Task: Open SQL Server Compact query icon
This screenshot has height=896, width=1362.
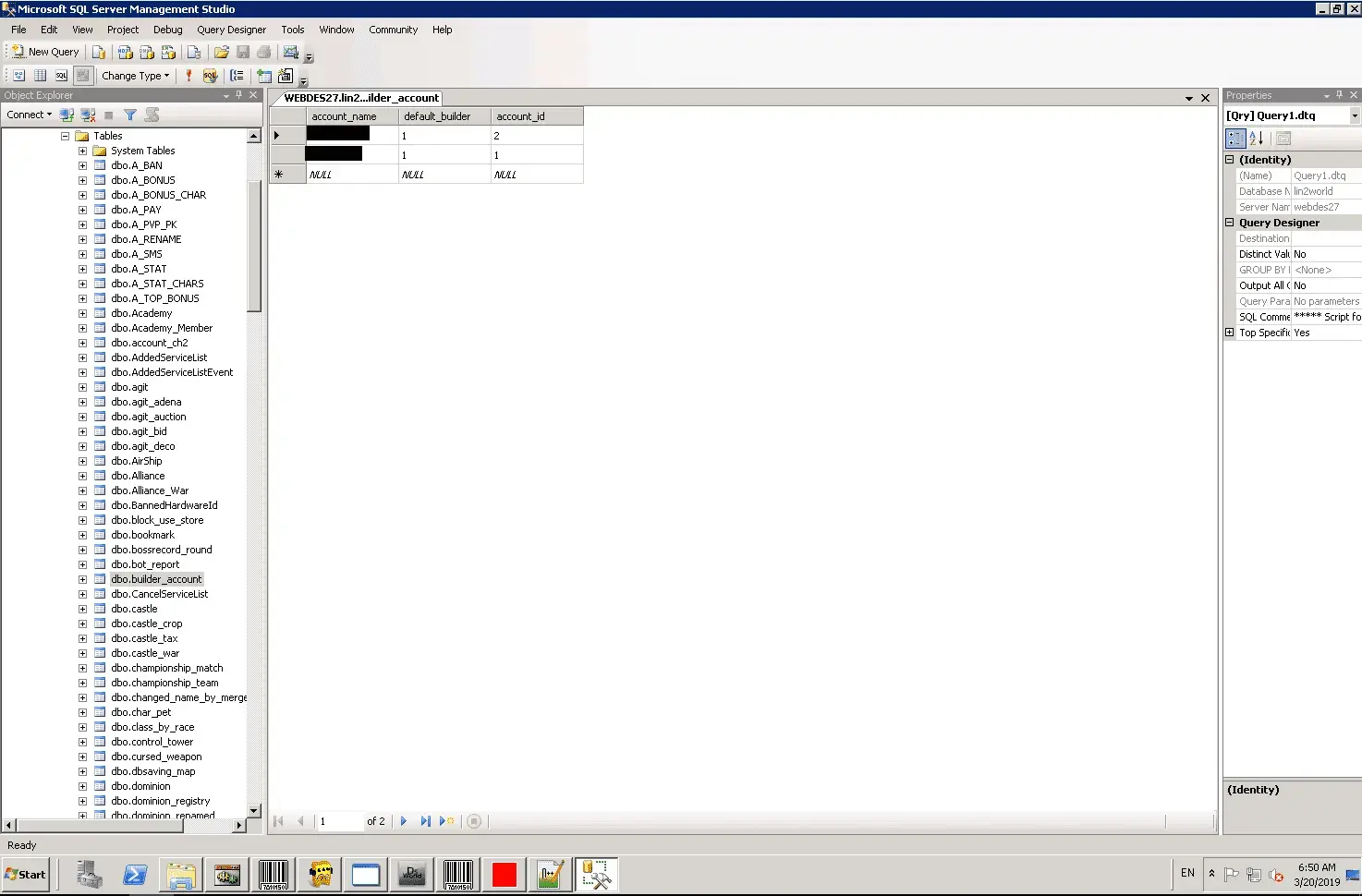Action: pos(193,52)
